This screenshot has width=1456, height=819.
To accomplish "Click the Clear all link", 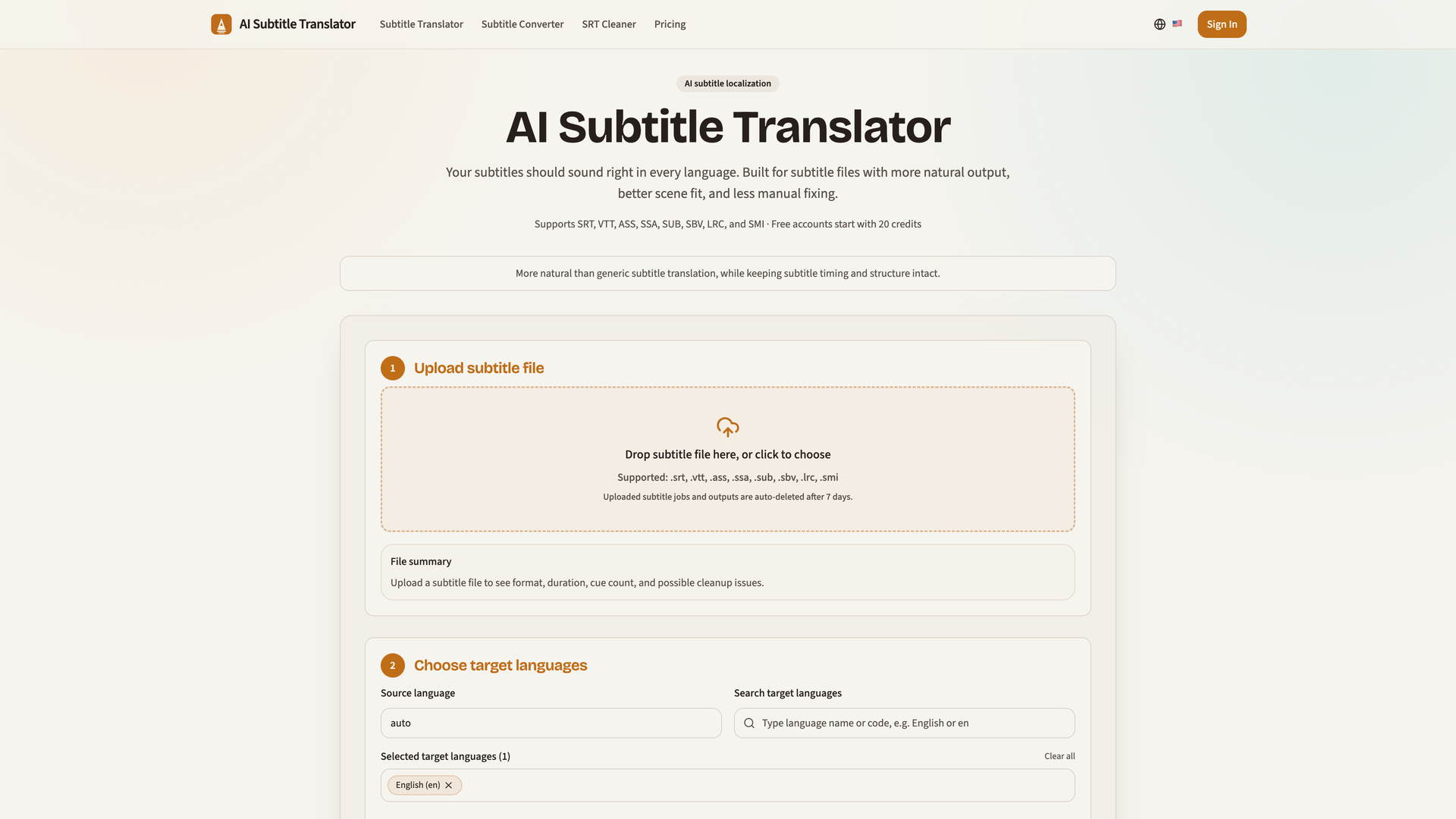I will point(1059,756).
